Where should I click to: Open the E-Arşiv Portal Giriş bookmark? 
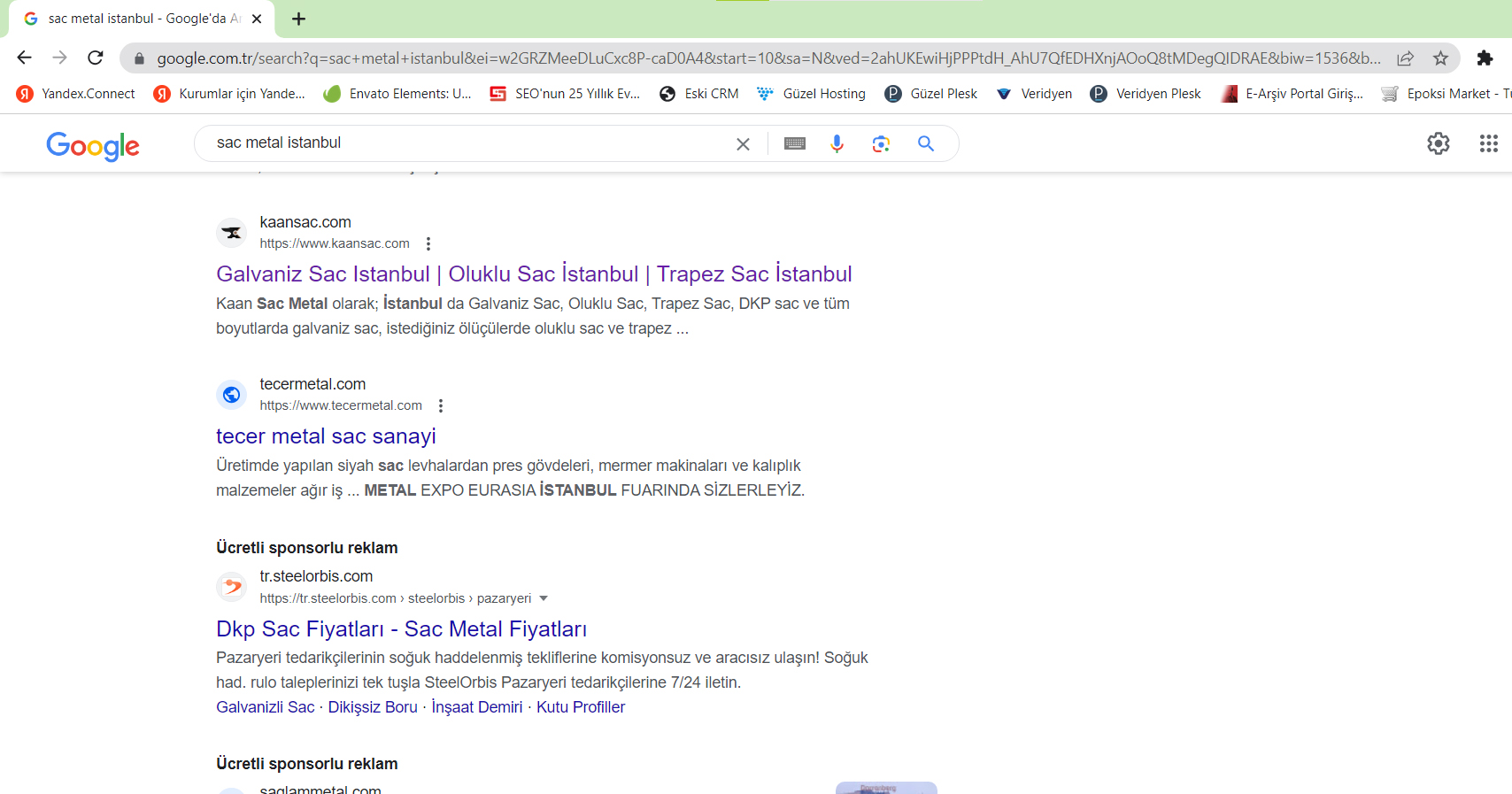(x=1292, y=94)
